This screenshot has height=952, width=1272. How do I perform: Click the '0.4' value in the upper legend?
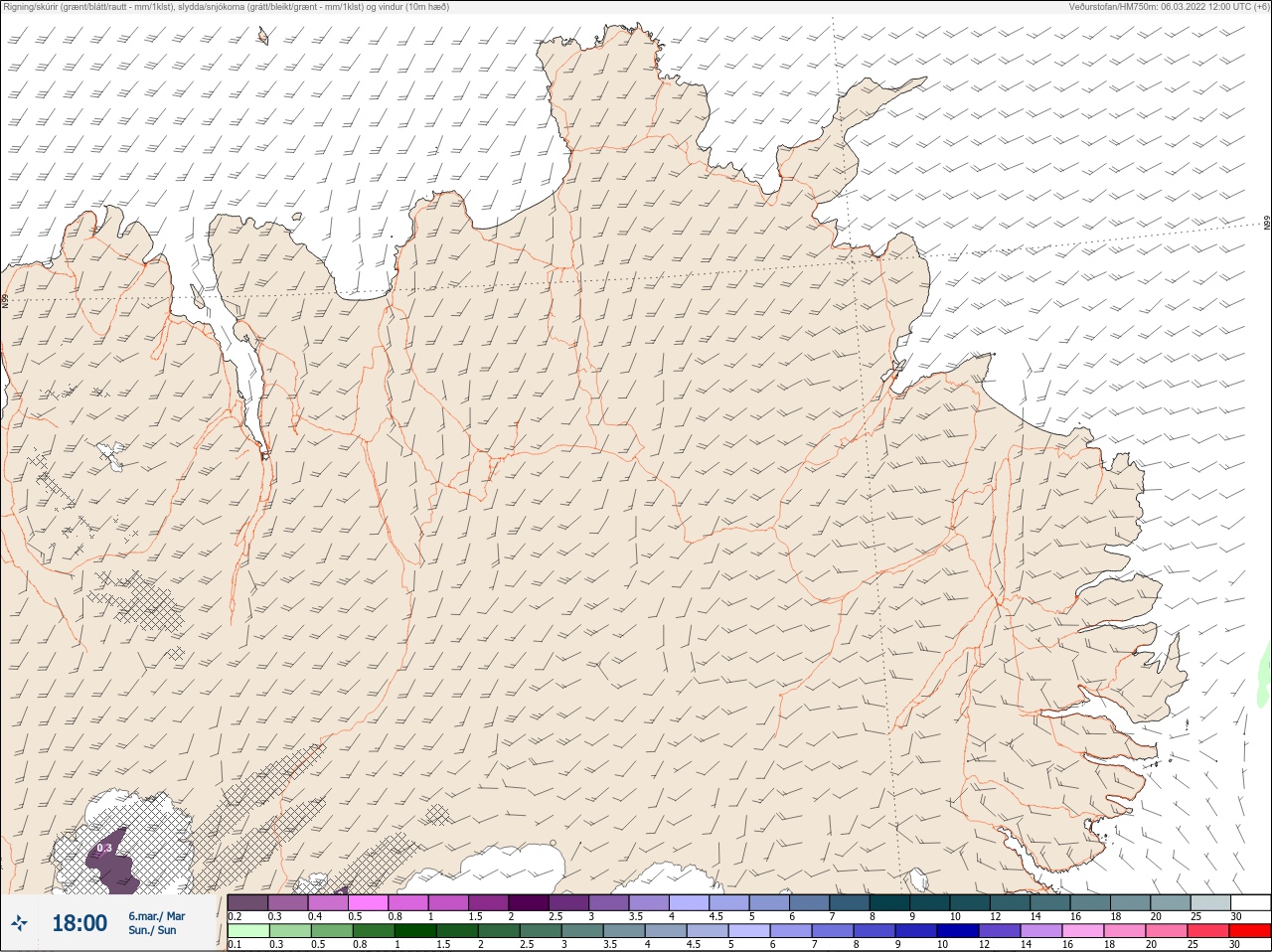(x=315, y=916)
